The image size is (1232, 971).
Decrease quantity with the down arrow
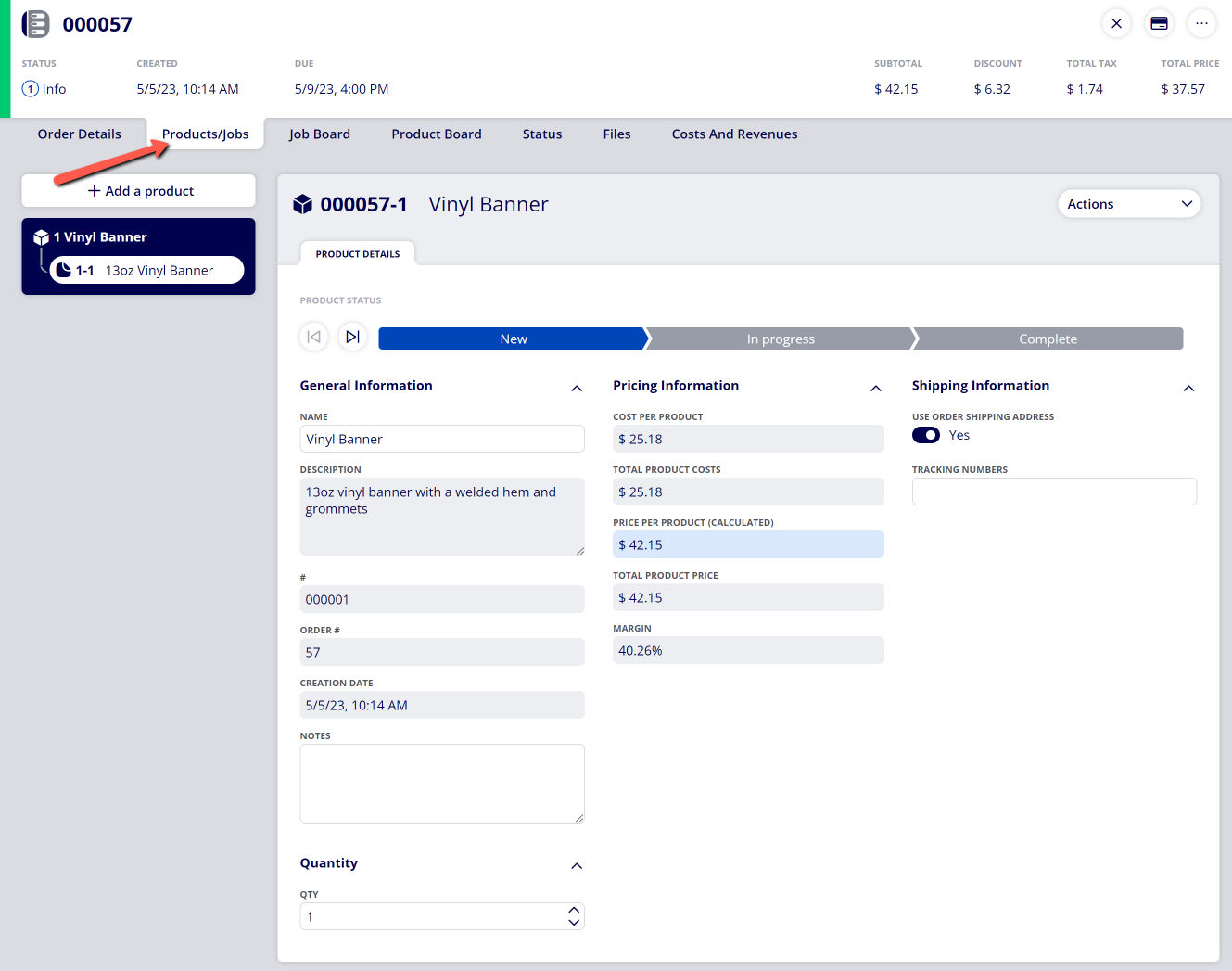(574, 922)
